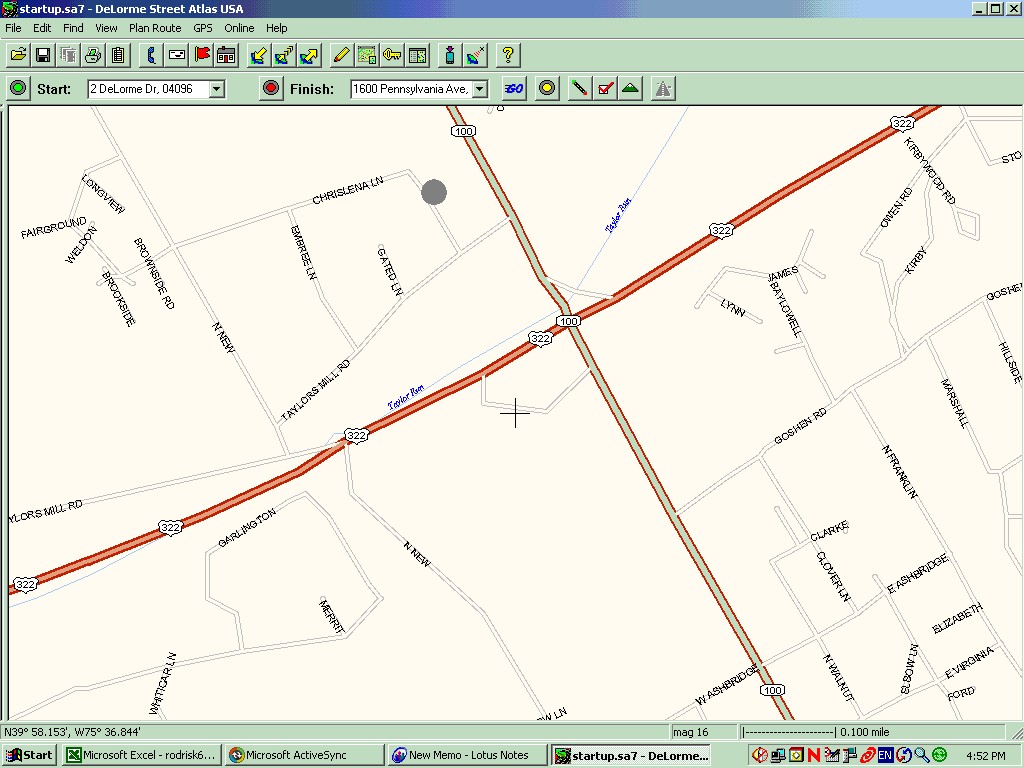Click the red Finish point button
This screenshot has height=768, width=1024.
point(271,88)
